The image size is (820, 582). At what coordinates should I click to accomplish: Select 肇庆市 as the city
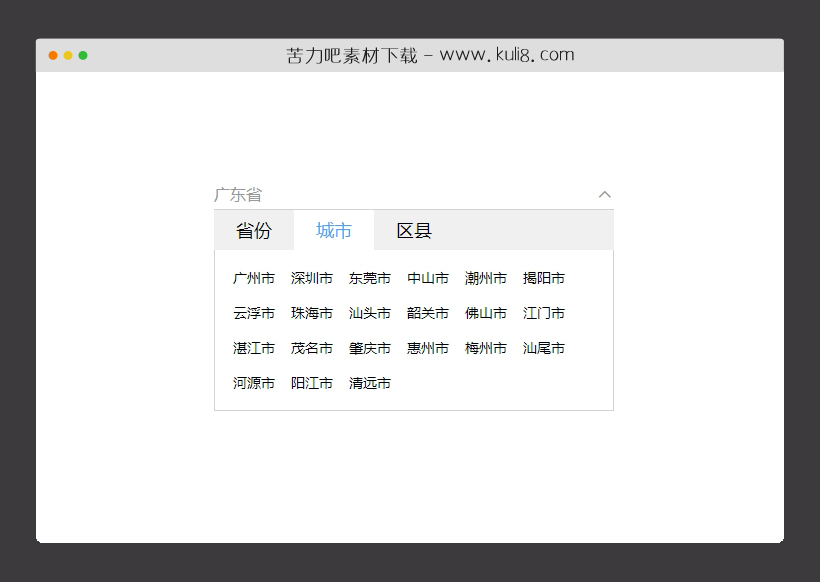tap(369, 348)
